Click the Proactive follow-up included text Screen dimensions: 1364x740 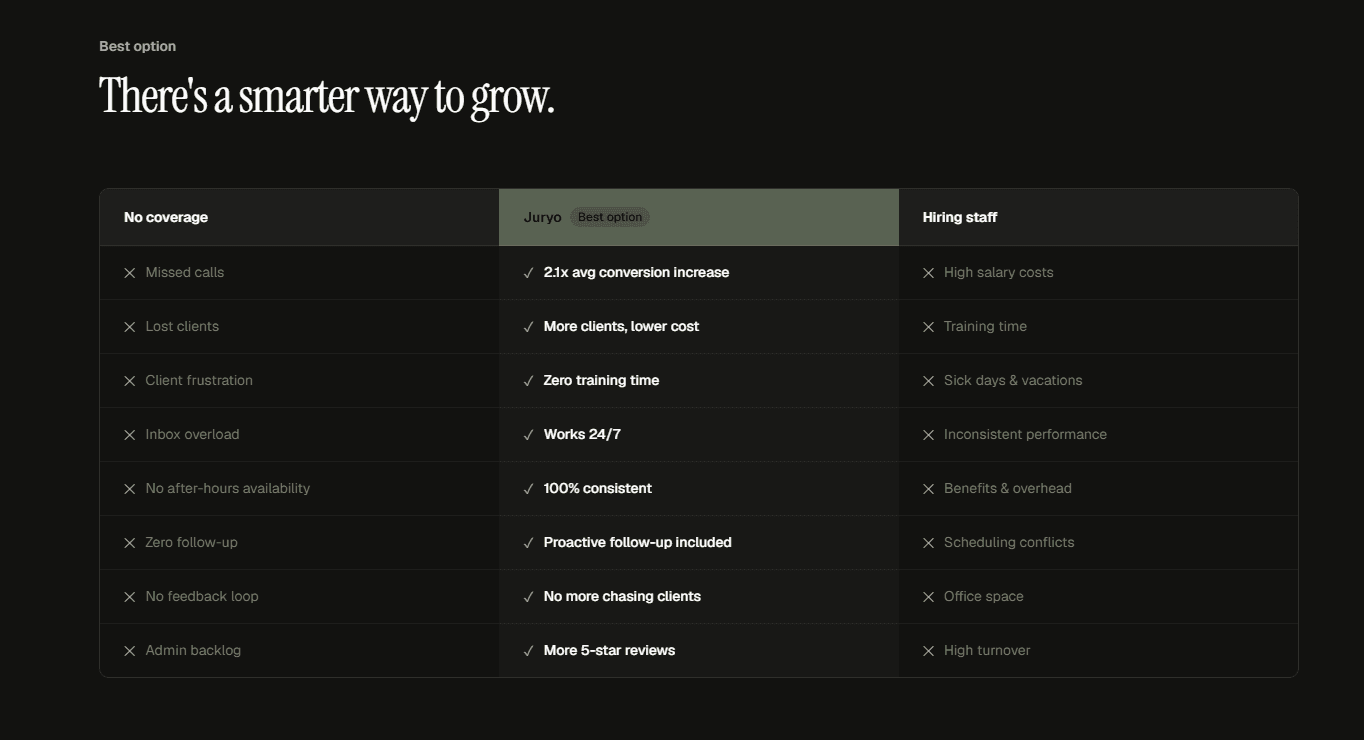tap(638, 542)
